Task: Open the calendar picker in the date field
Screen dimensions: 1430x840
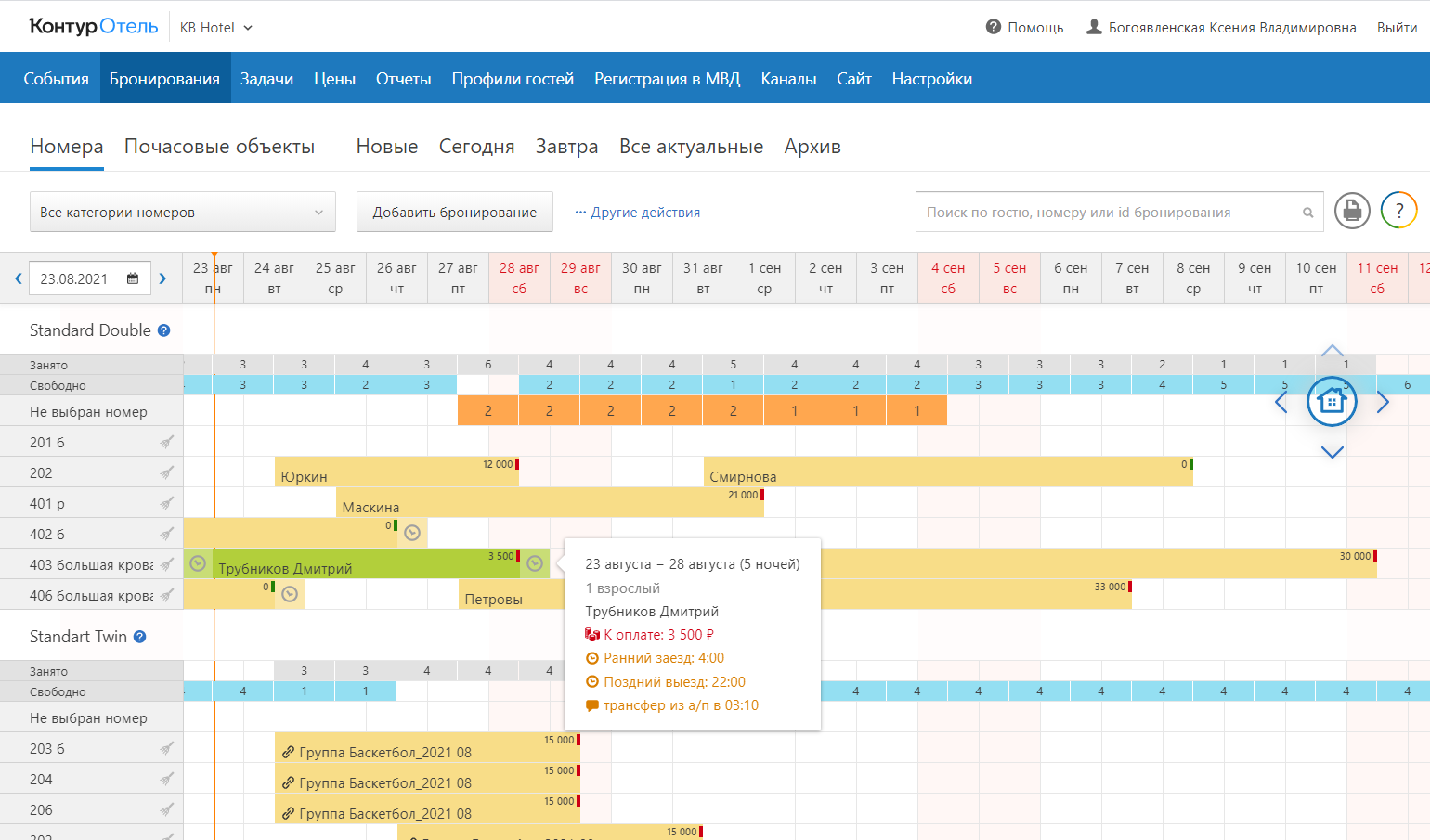Action: coord(133,278)
